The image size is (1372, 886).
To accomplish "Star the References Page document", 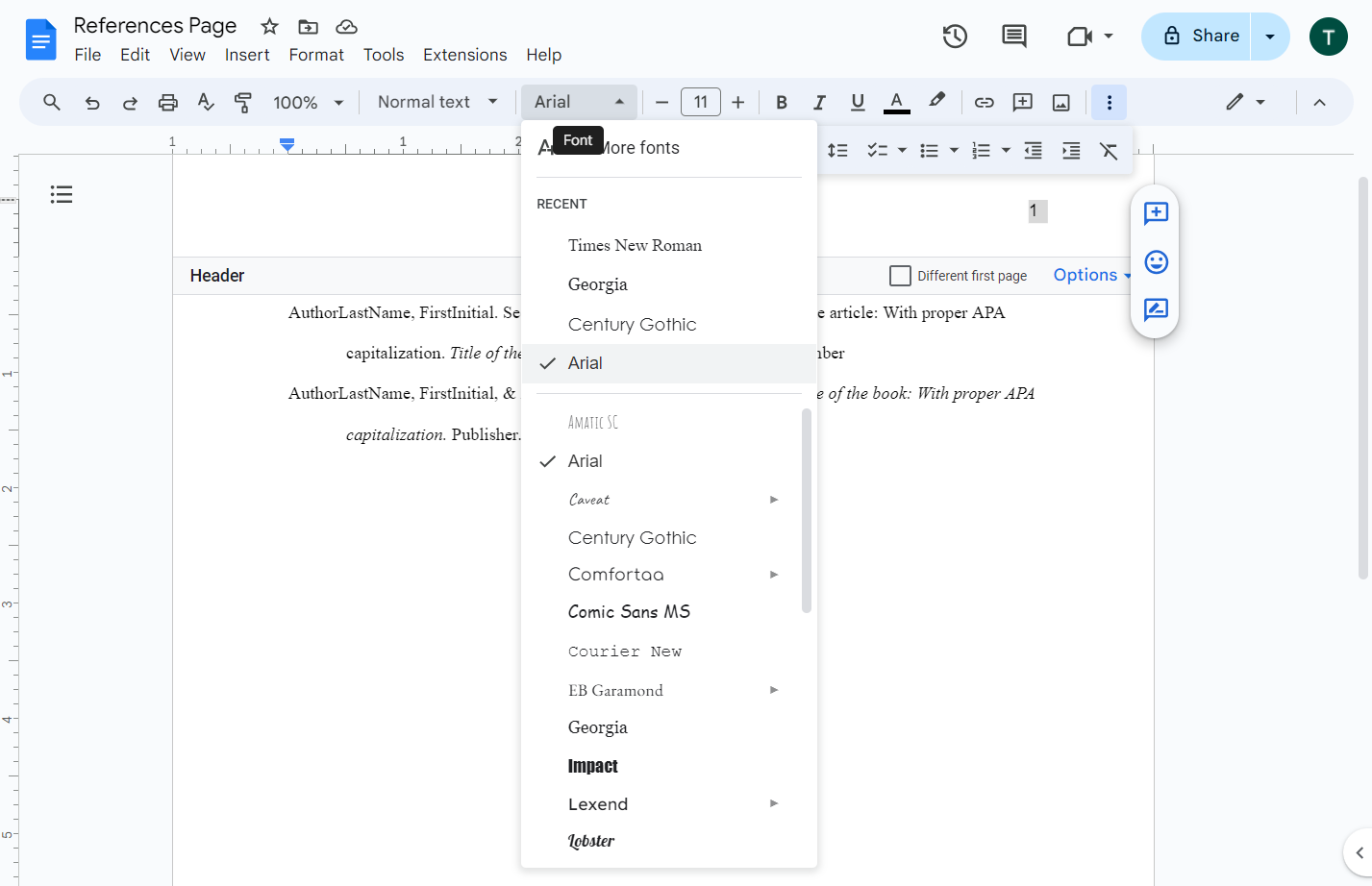I will (x=270, y=27).
